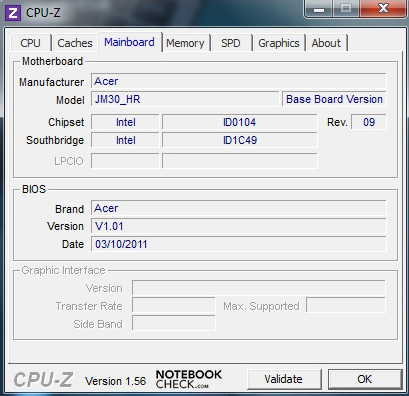Select the motherboard Manufacturer field showing Acer
Image resolution: width=409 pixels, height=396 pixels.
pyautogui.click(x=239, y=81)
